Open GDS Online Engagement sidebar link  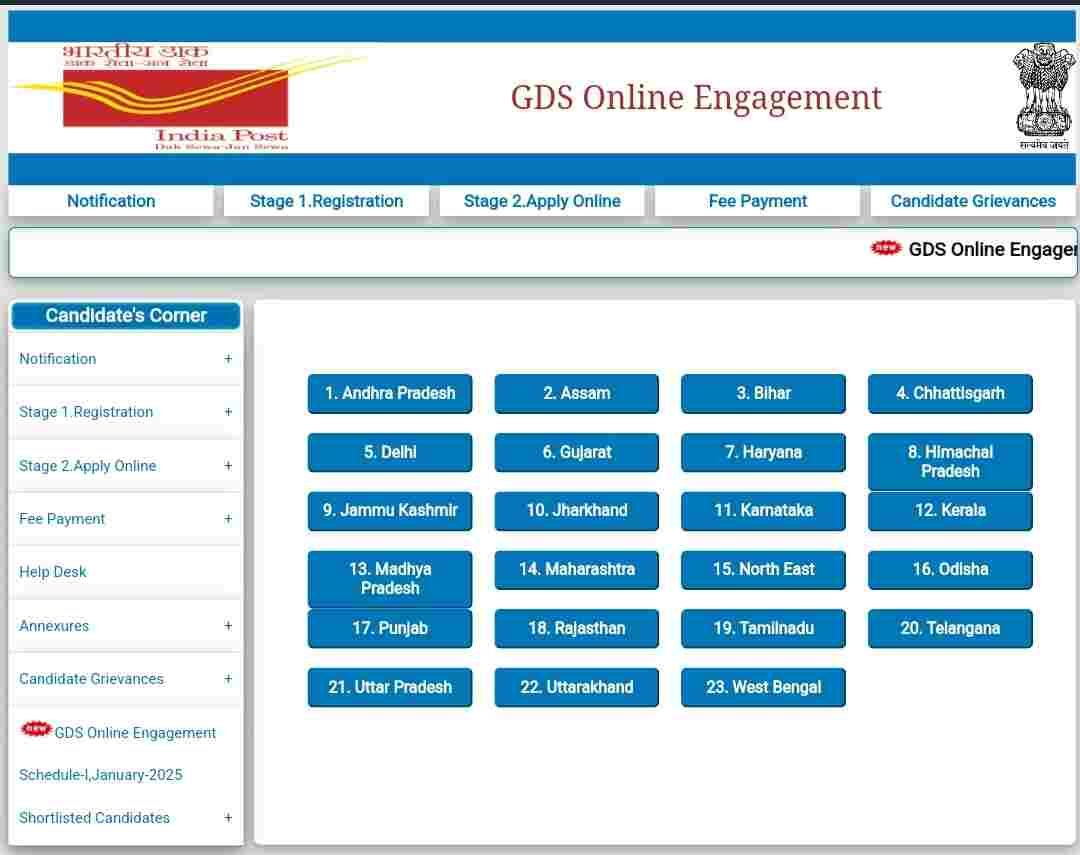click(x=135, y=733)
